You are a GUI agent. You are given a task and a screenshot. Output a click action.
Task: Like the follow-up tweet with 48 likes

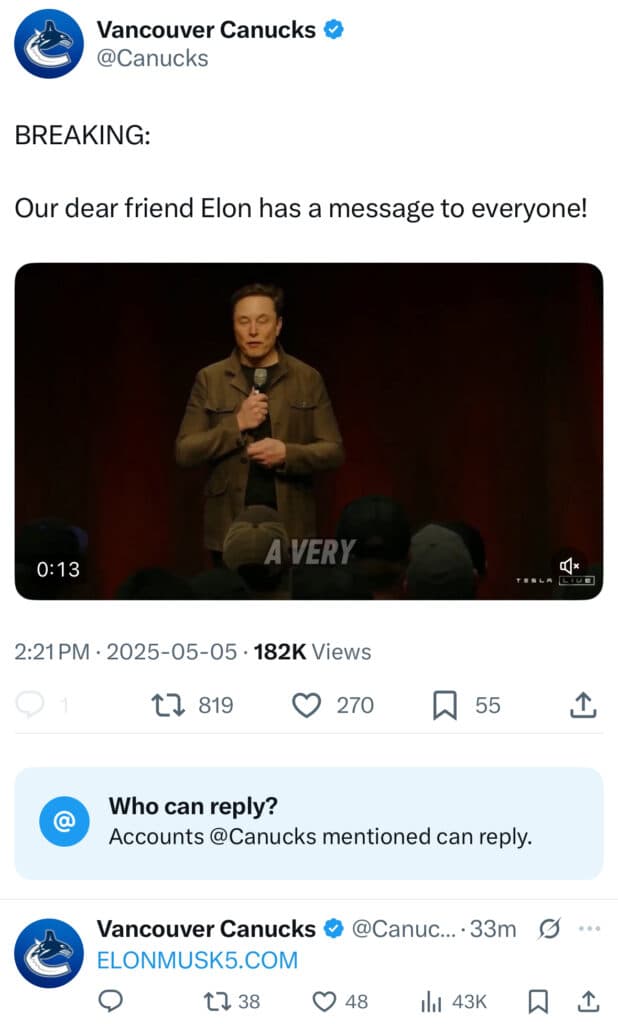tap(323, 1000)
